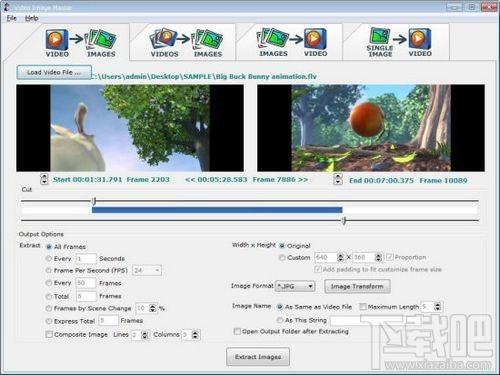The image size is (500, 375).
Task: Adjust the Scene Change percent stepper
Action: (x=153, y=308)
